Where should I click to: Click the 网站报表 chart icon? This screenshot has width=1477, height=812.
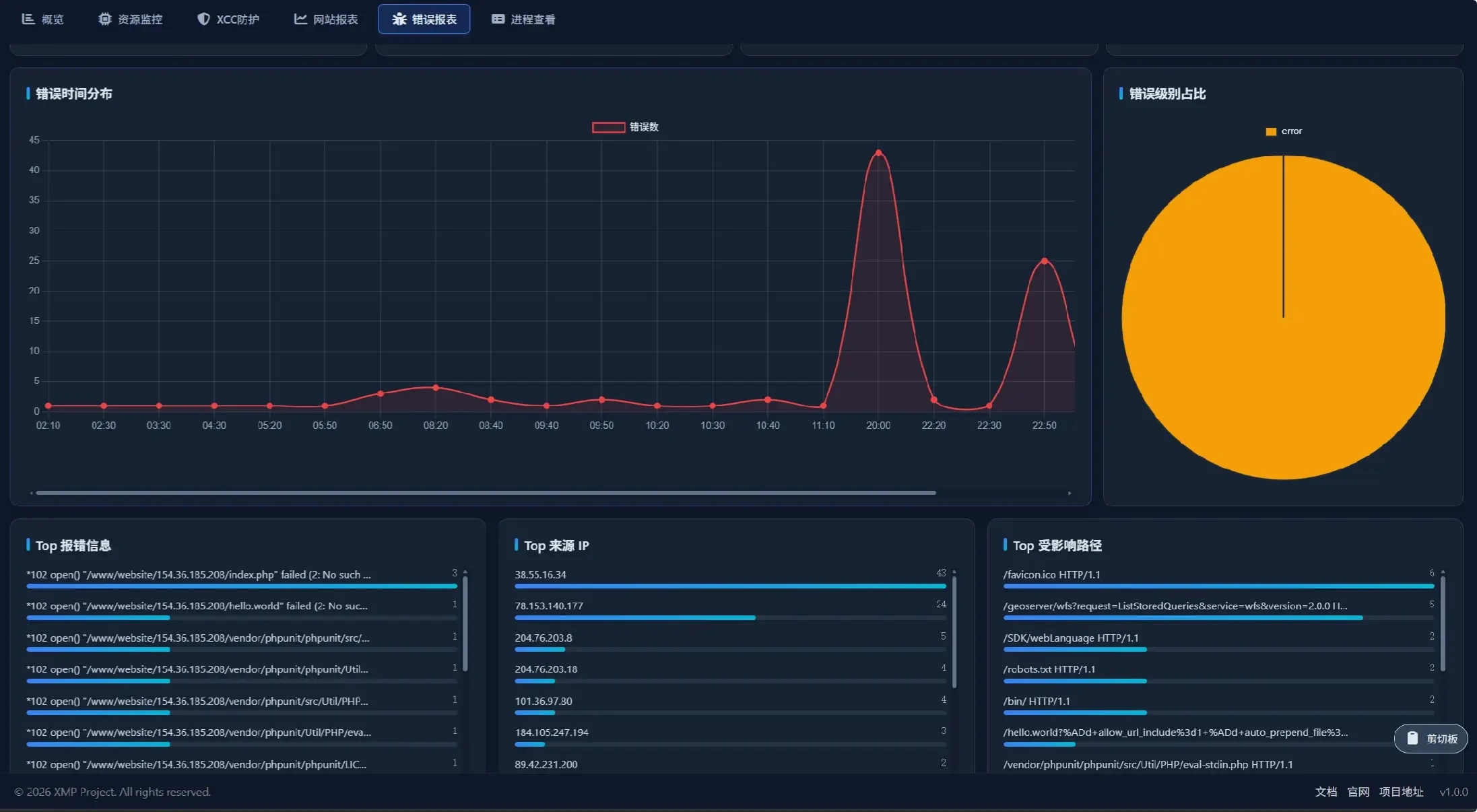(x=300, y=19)
